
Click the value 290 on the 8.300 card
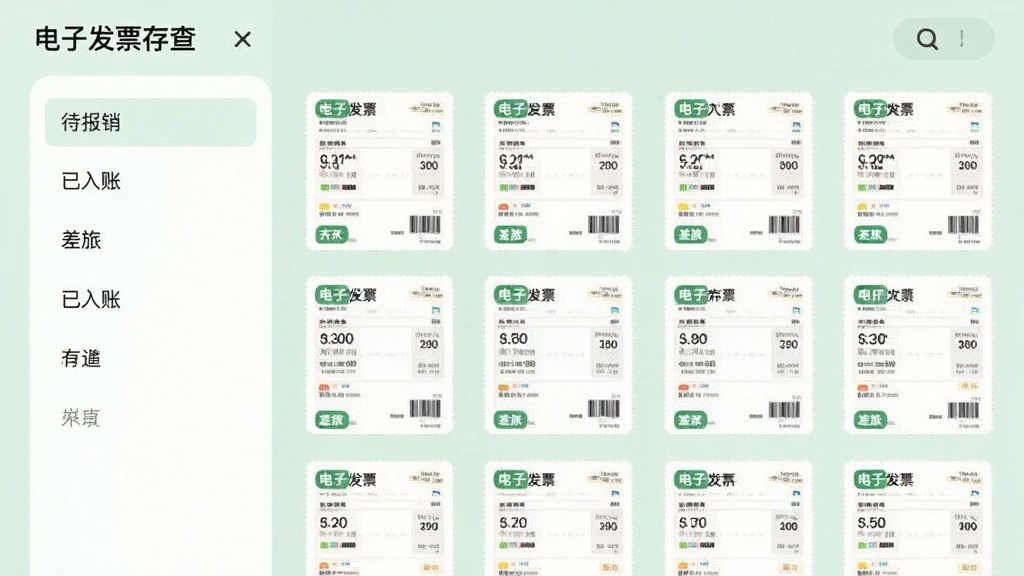pos(428,344)
